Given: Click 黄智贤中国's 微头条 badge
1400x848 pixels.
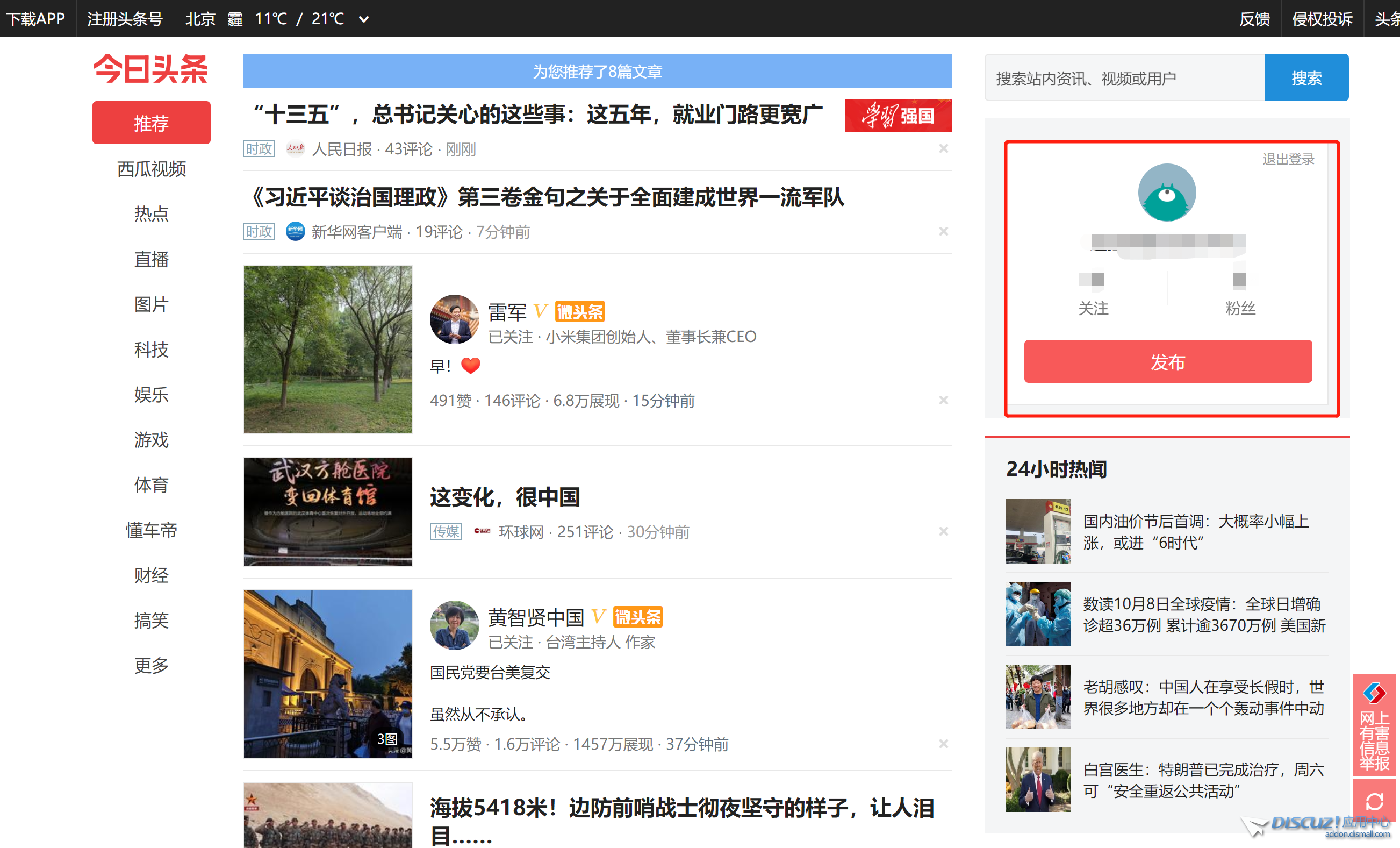Looking at the screenshot, I should (x=638, y=617).
